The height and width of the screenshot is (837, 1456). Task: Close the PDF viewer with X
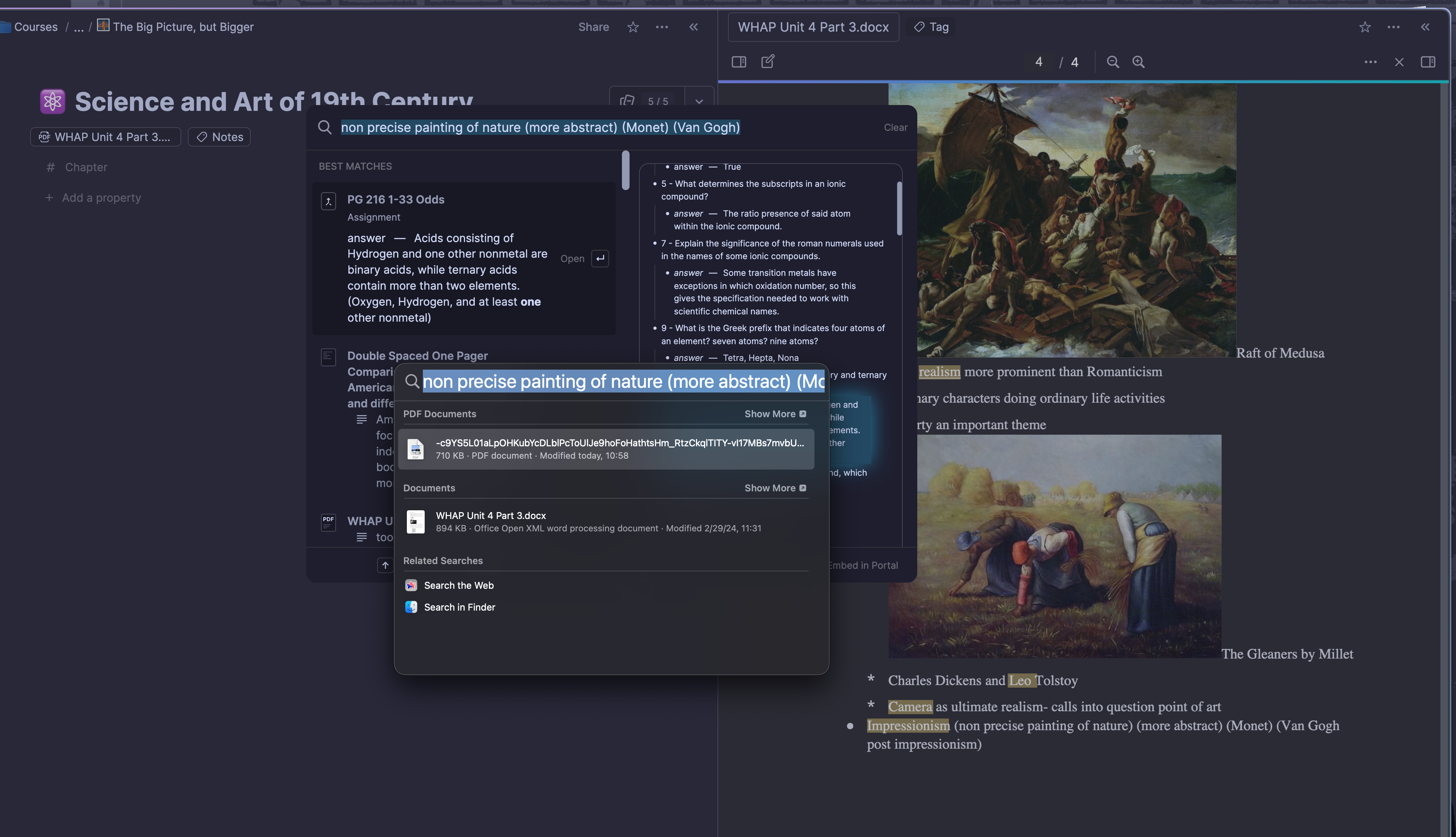1399,62
